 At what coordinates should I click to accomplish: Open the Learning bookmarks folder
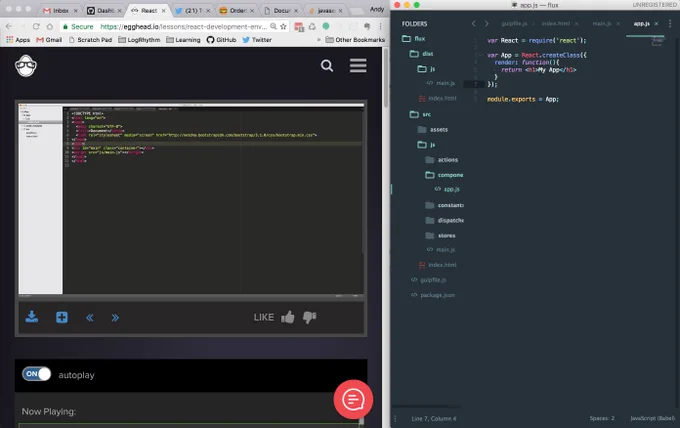pyautogui.click(x=183, y=39)
